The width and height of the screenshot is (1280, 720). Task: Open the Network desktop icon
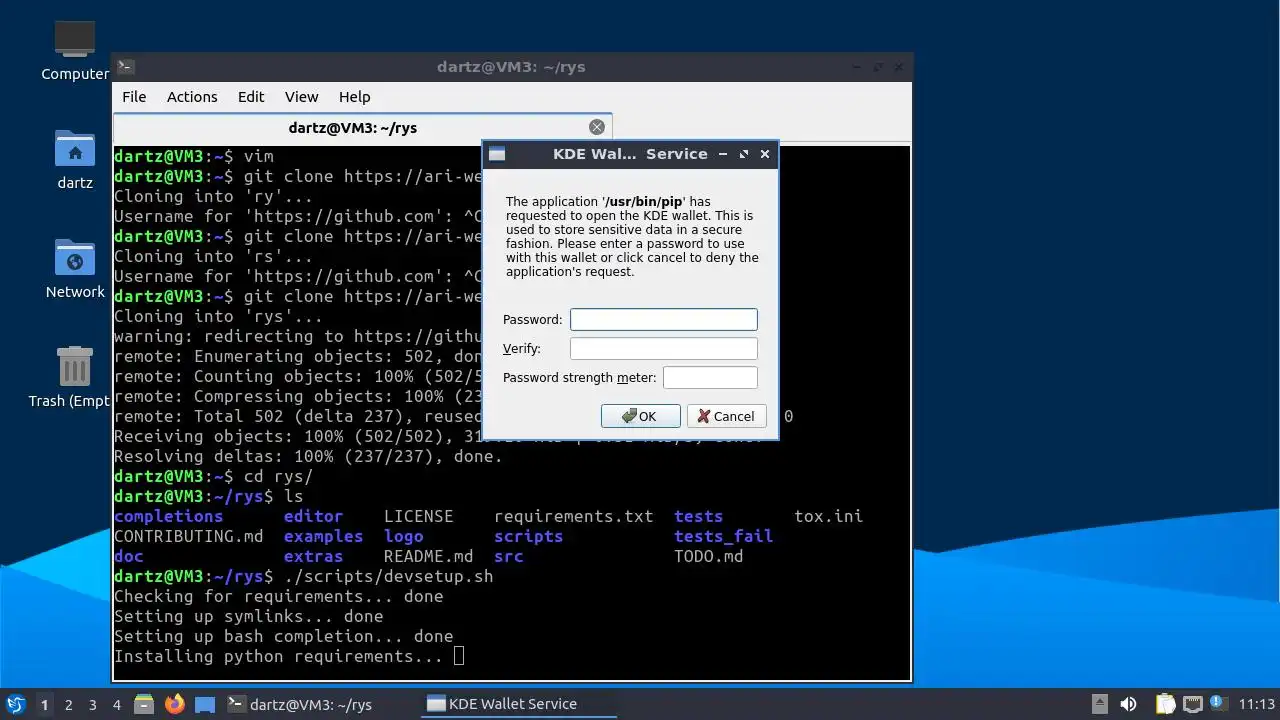[75, 269]
